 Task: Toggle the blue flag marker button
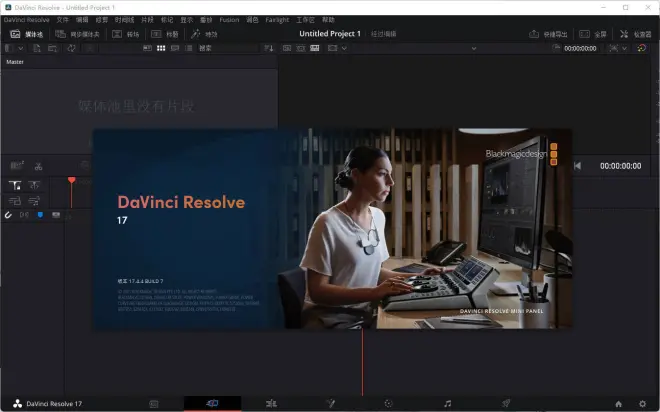(40, 214)
